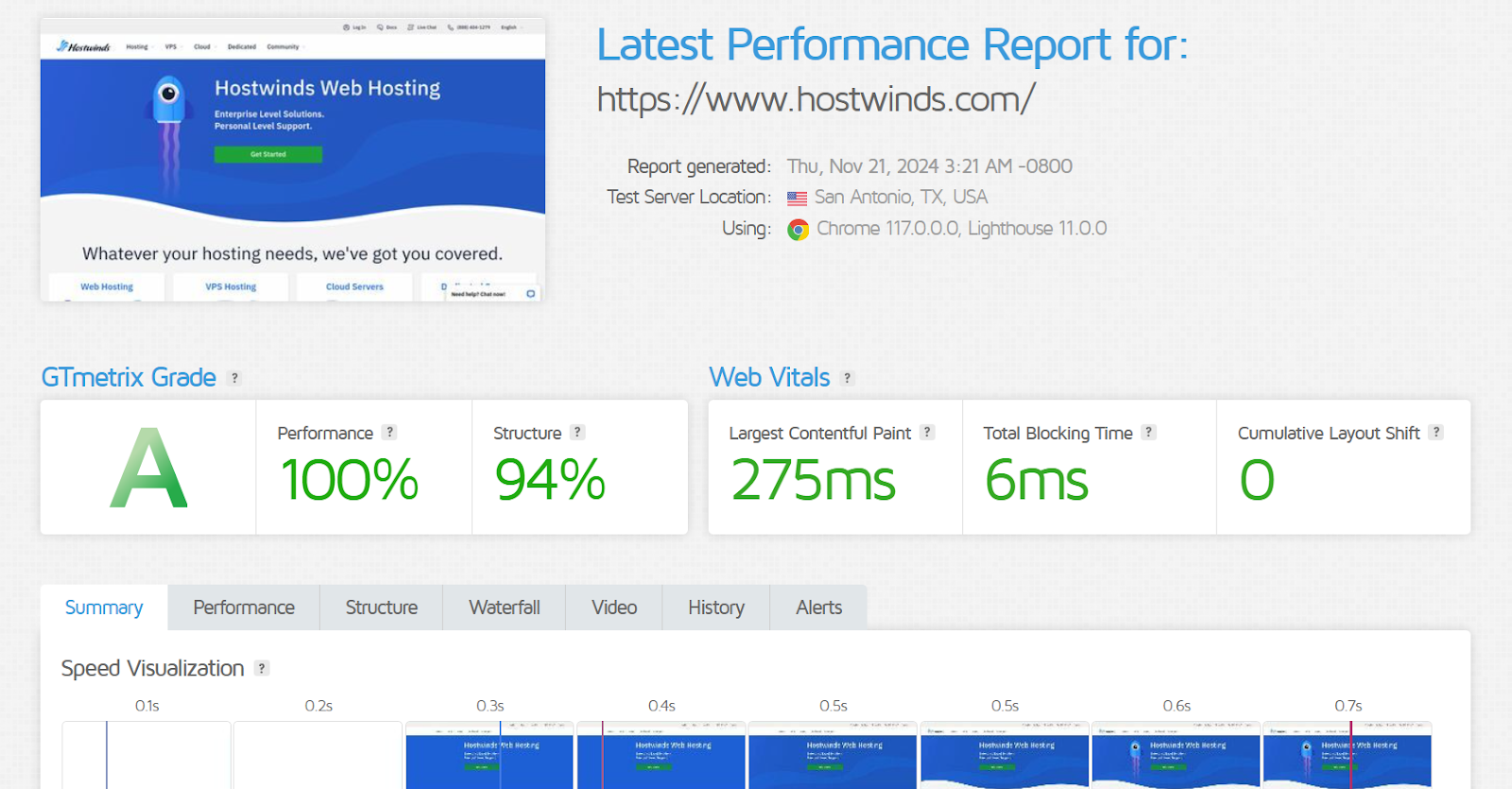Screen dimensions: 1512x789
Task: Click the Speed Visualization heading
Action: pos(153,669)
